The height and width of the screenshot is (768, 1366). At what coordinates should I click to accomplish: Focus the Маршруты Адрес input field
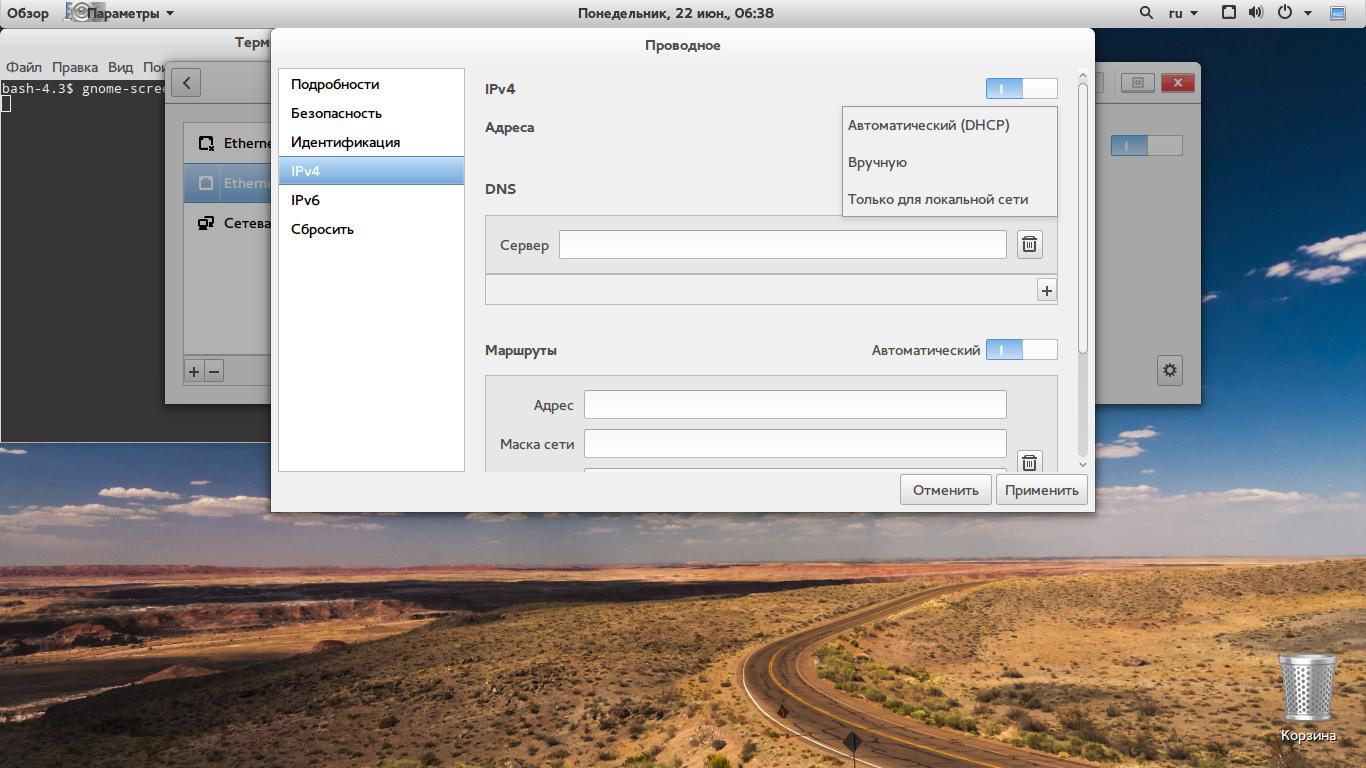coord(795,405)
